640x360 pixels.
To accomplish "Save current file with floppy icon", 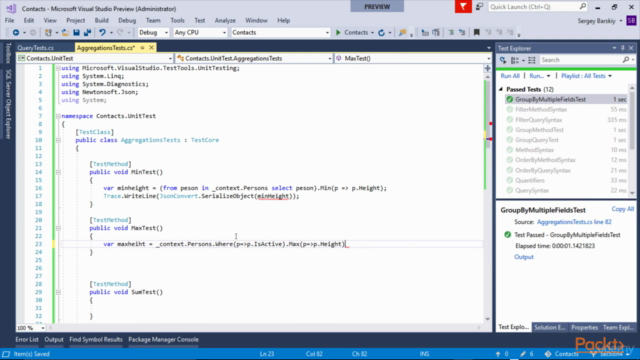I will click(76, 33).
